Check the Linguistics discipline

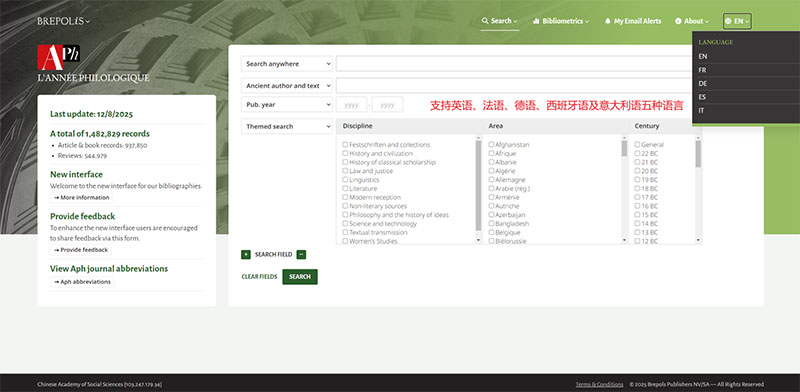[x=345, y=180]
